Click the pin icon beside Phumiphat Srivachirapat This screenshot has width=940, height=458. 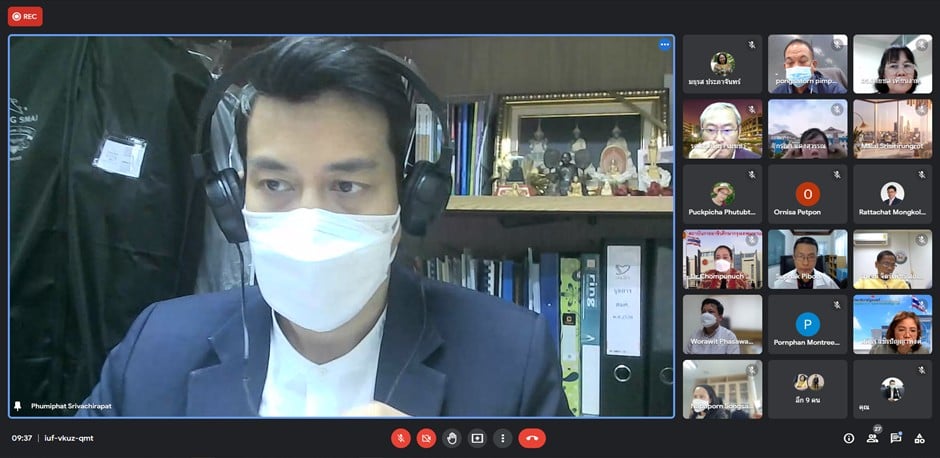18,406
